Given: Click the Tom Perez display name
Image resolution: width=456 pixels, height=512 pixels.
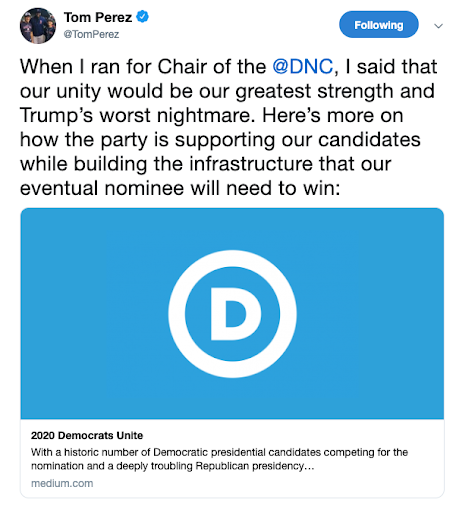Looking at the screenshot, I should (98, 17).
